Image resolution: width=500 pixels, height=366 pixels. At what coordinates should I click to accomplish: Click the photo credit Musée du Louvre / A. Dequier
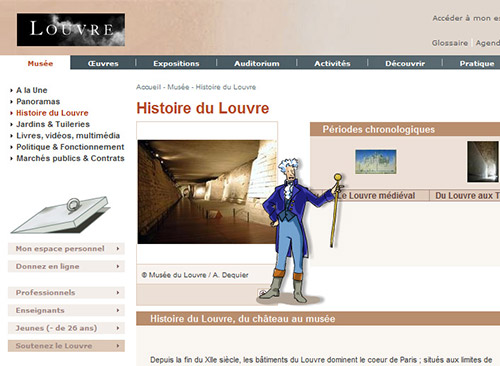195,275
